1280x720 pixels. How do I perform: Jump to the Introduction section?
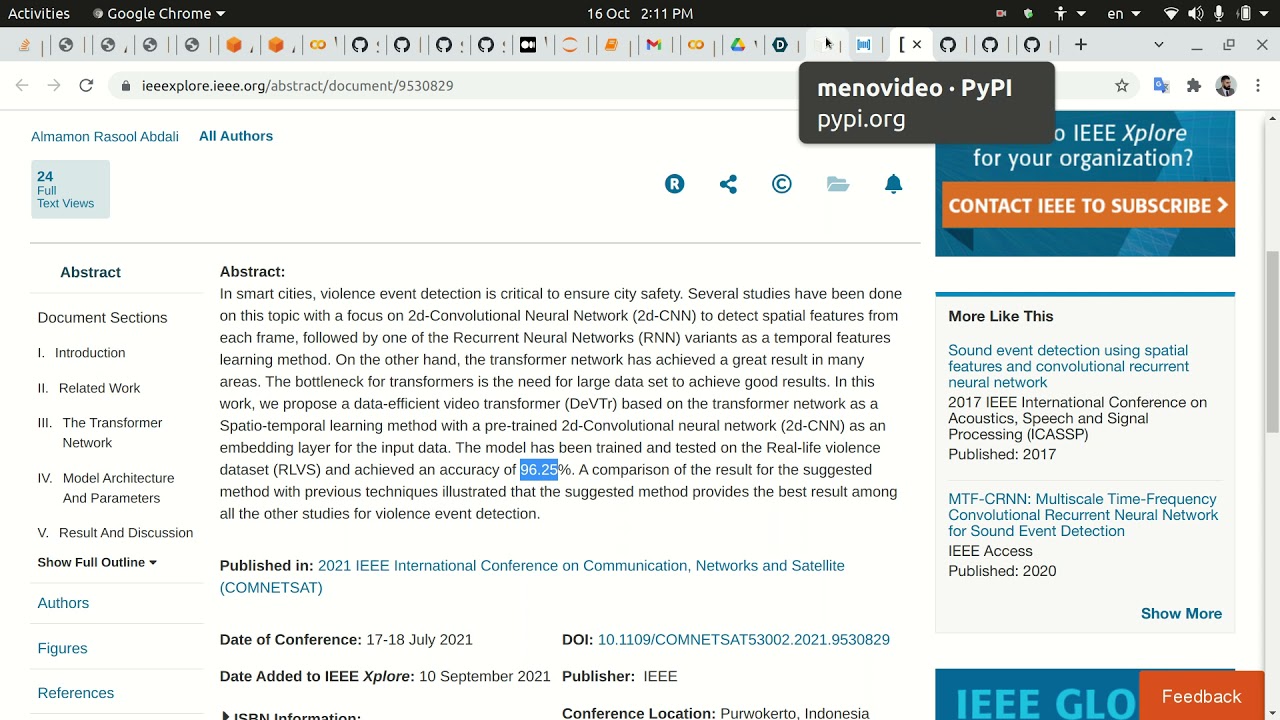pyautogui.click(x=90, y=353)
